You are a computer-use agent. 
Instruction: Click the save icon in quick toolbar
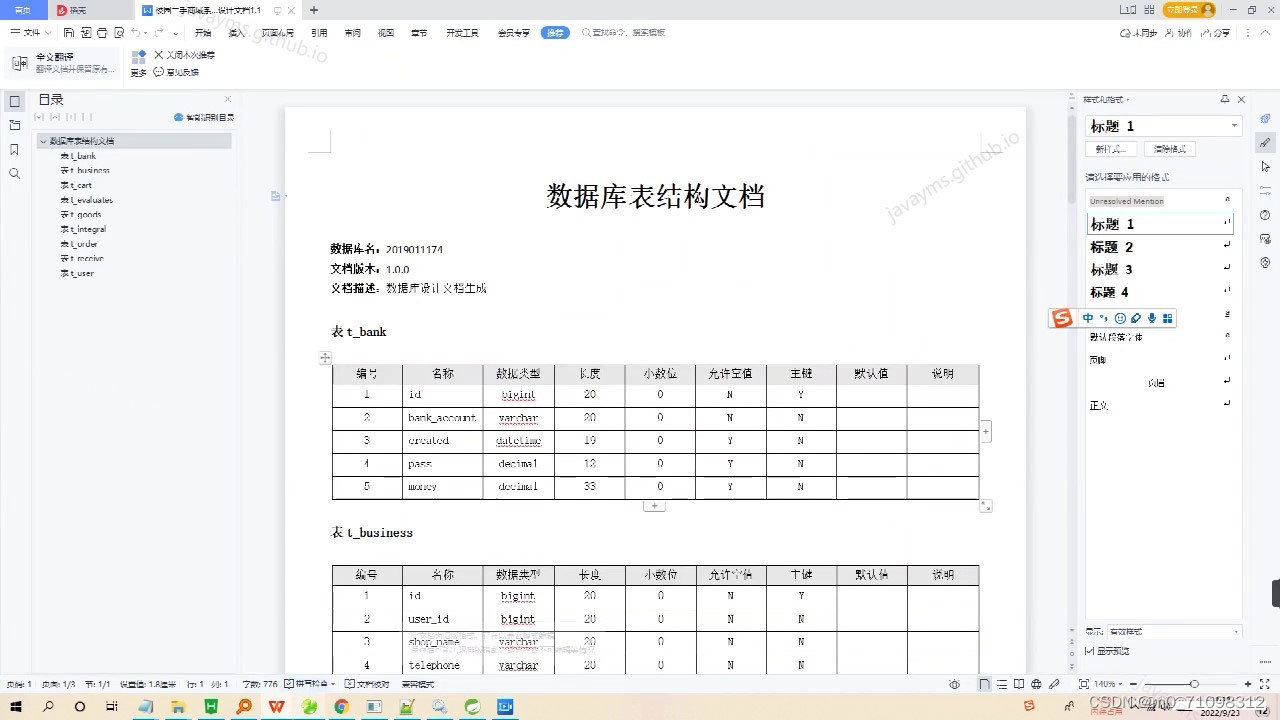[69, 33]
